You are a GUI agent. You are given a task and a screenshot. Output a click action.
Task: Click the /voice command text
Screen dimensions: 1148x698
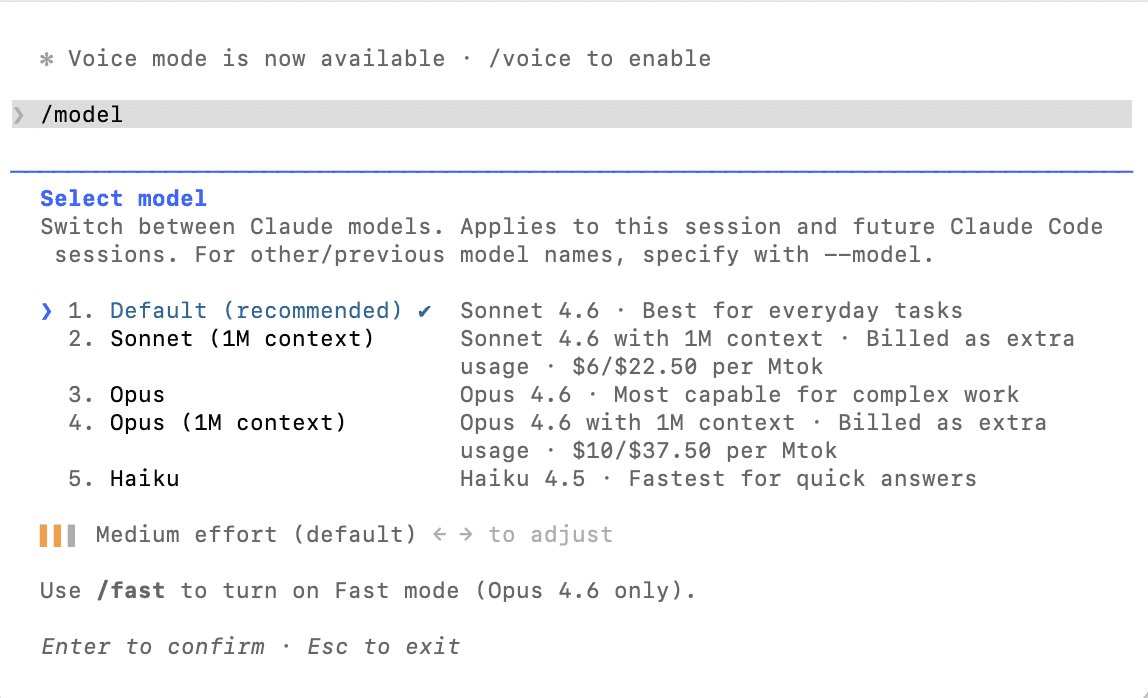click(530, 59)
